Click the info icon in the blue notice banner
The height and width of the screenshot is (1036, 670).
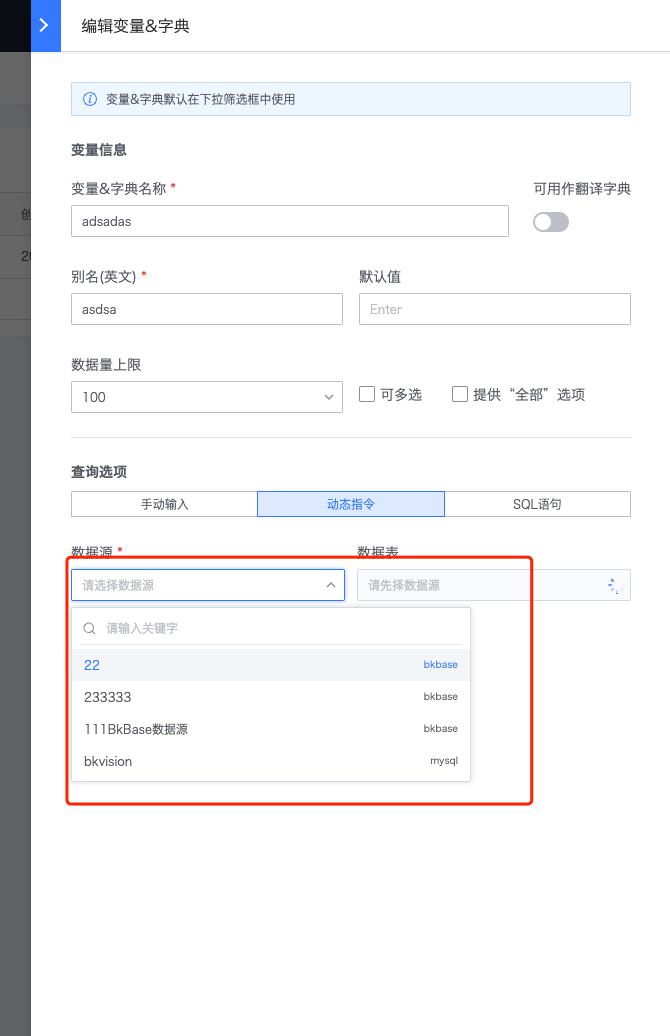tap(90, 99)
